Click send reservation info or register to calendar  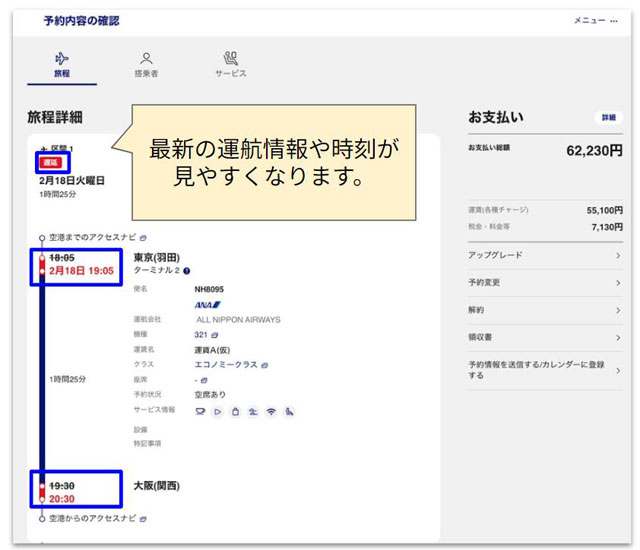[x=545, y=370]
